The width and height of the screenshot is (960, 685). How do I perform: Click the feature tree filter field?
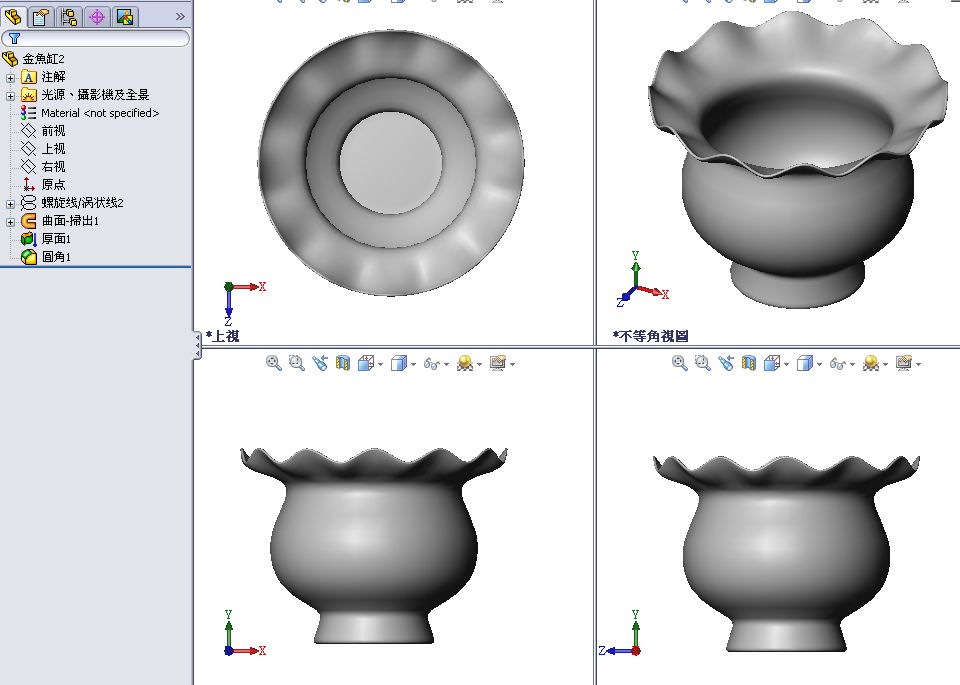pos(96,39)
